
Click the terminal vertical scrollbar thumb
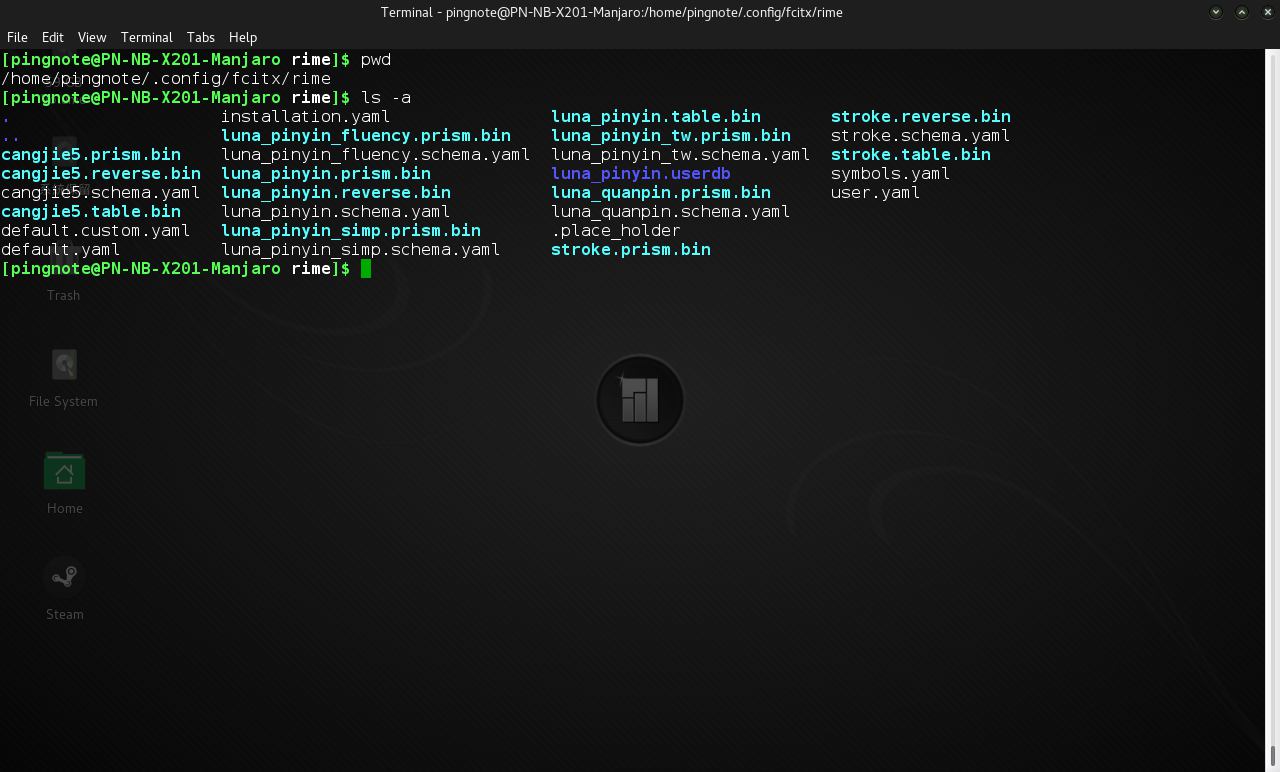pyautogui.click(x=1272, y=757)
